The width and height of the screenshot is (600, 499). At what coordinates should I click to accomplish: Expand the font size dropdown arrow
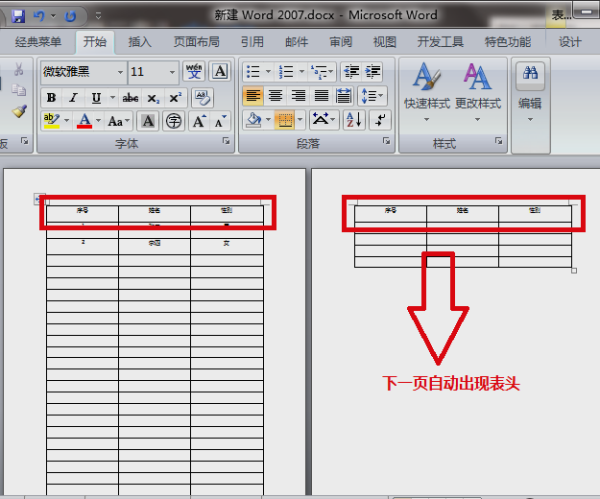click(172, 72)
